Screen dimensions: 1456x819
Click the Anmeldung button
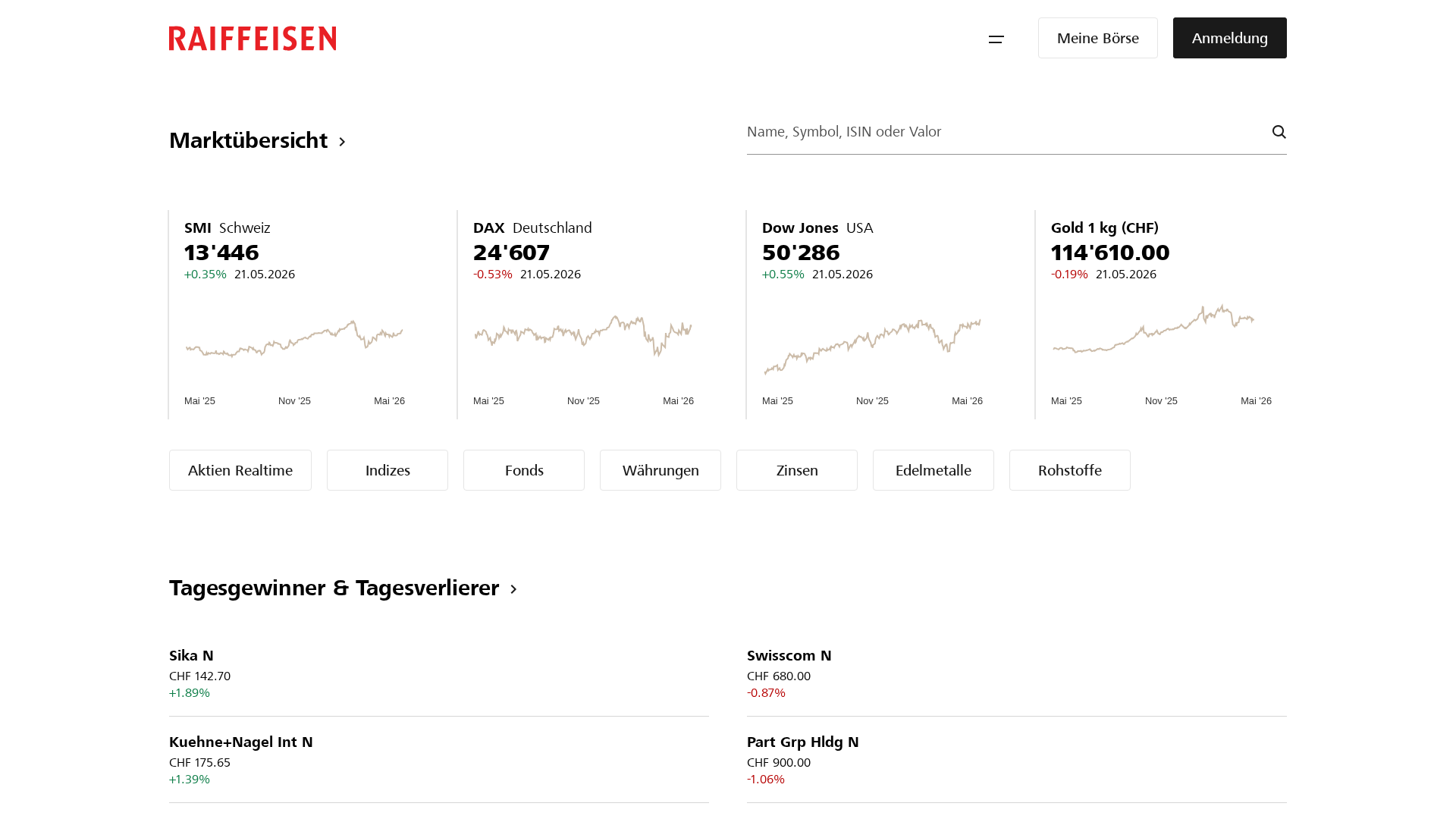click(x=1230, y=38)
